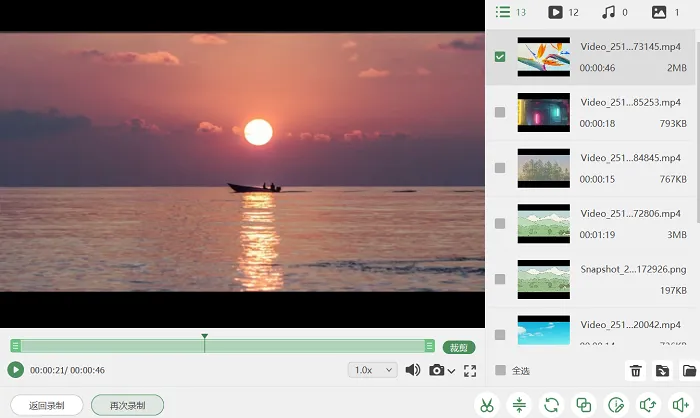Enable the 全选 select-all checkbox
The width and height of the screenshot is (700, 418).
(500, 370)
